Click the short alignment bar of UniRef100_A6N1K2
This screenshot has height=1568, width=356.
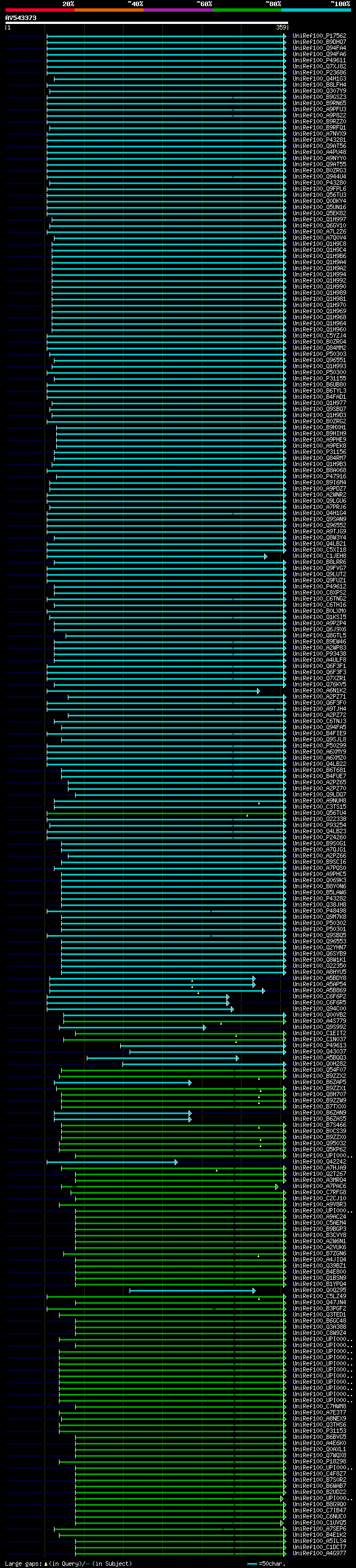[x=154, y=691]
